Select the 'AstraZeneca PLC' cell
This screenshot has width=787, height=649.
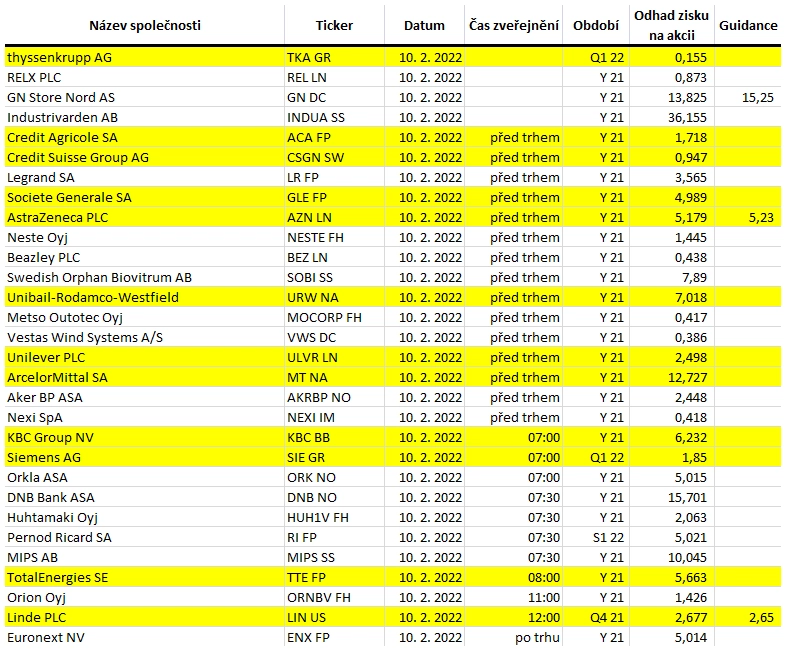[x=145, y=218]
